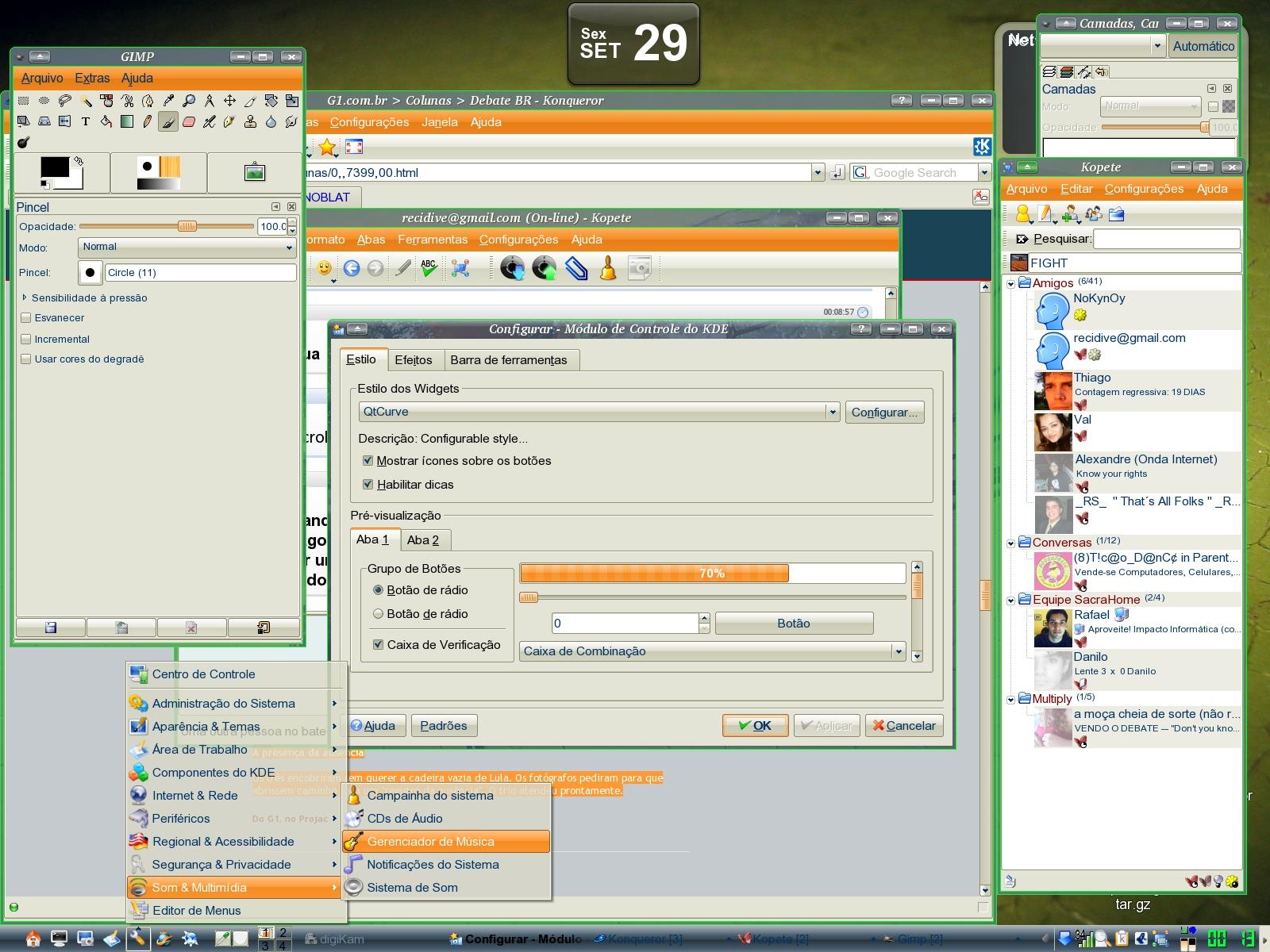Image resolution: width=1270 pixels, height=952 pixels.
Task: Switch to Barra de ferramentas tab
Action: coord(509,360)
